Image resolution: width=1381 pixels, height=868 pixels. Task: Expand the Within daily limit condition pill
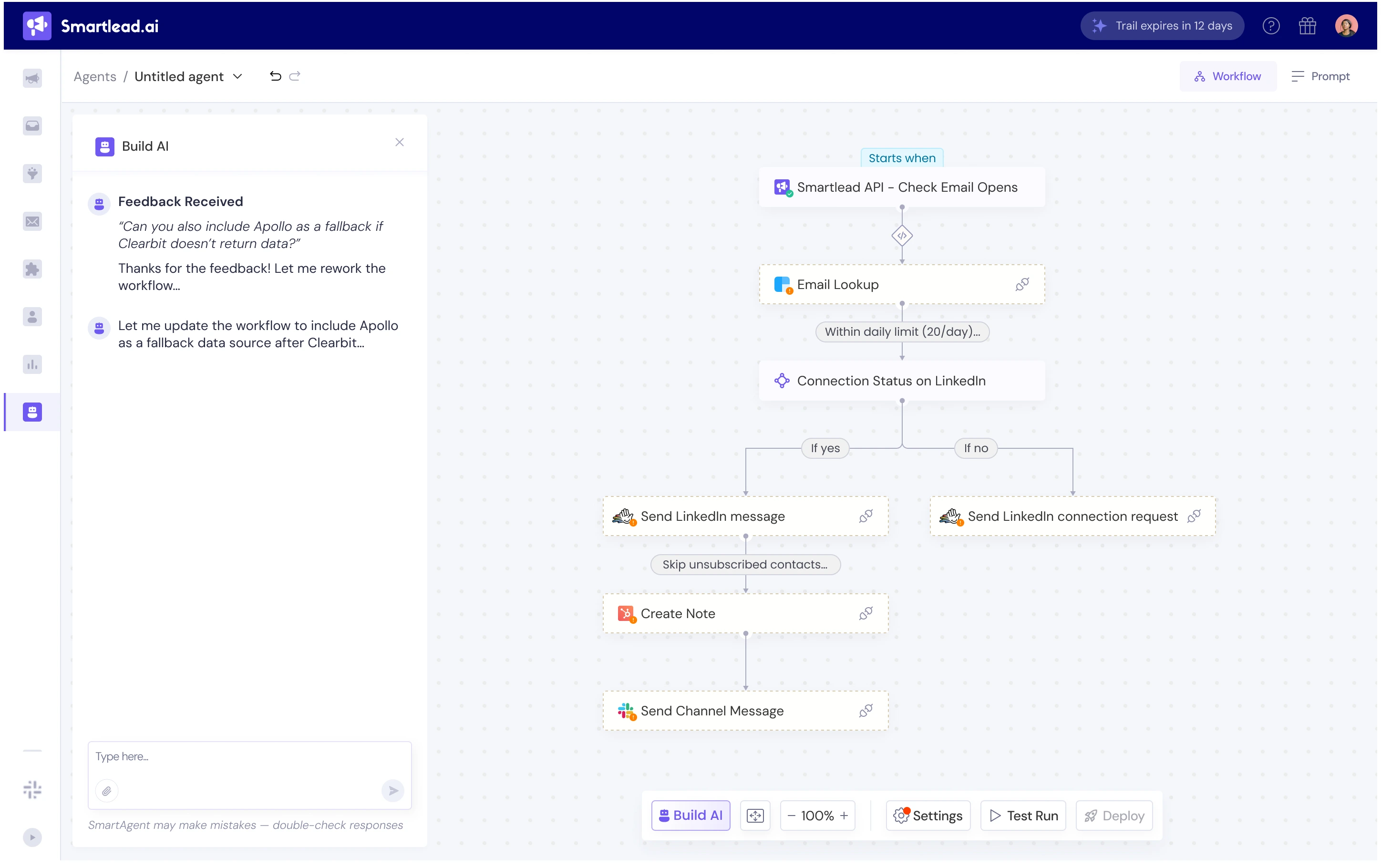point(902,331)
